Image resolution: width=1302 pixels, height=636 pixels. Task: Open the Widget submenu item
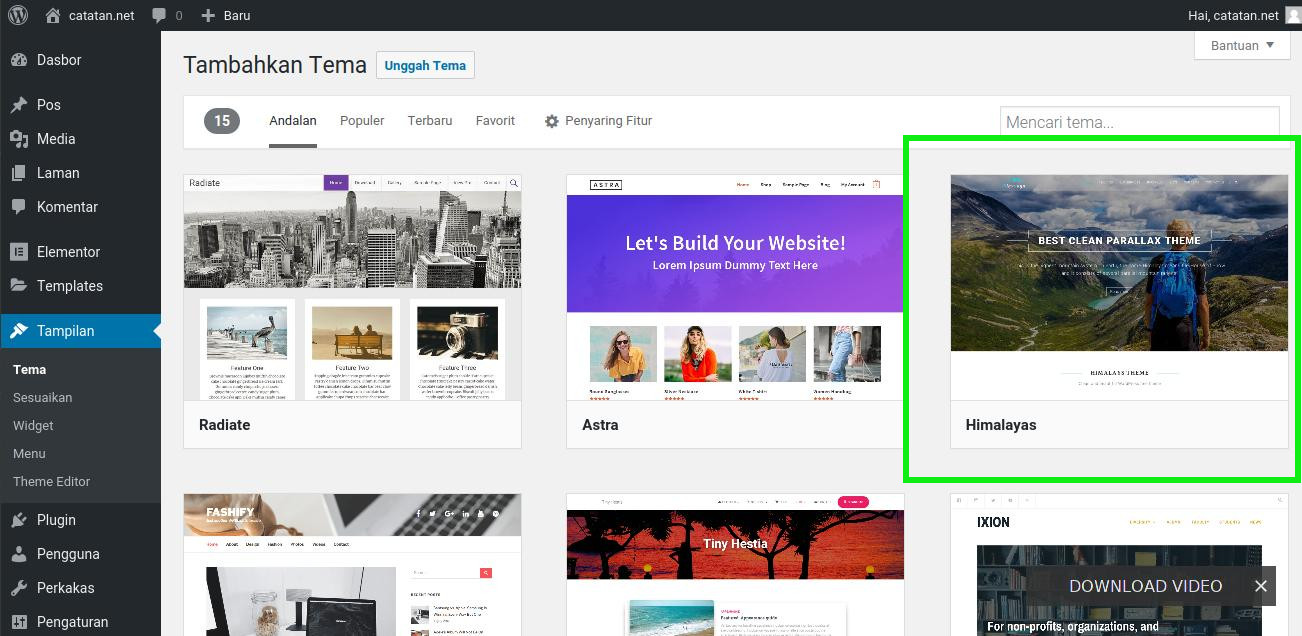33,426
